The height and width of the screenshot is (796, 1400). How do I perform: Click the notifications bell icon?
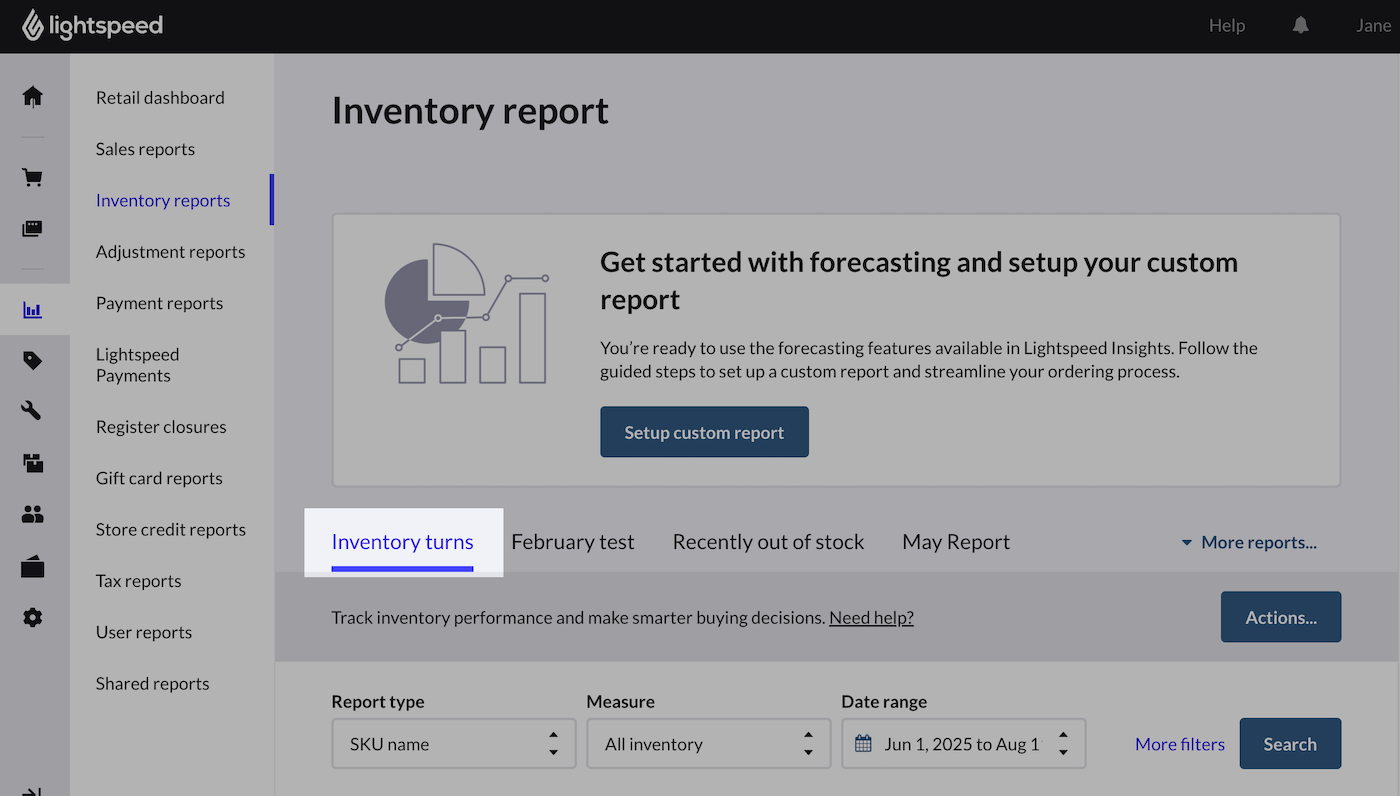point(1300,25)
